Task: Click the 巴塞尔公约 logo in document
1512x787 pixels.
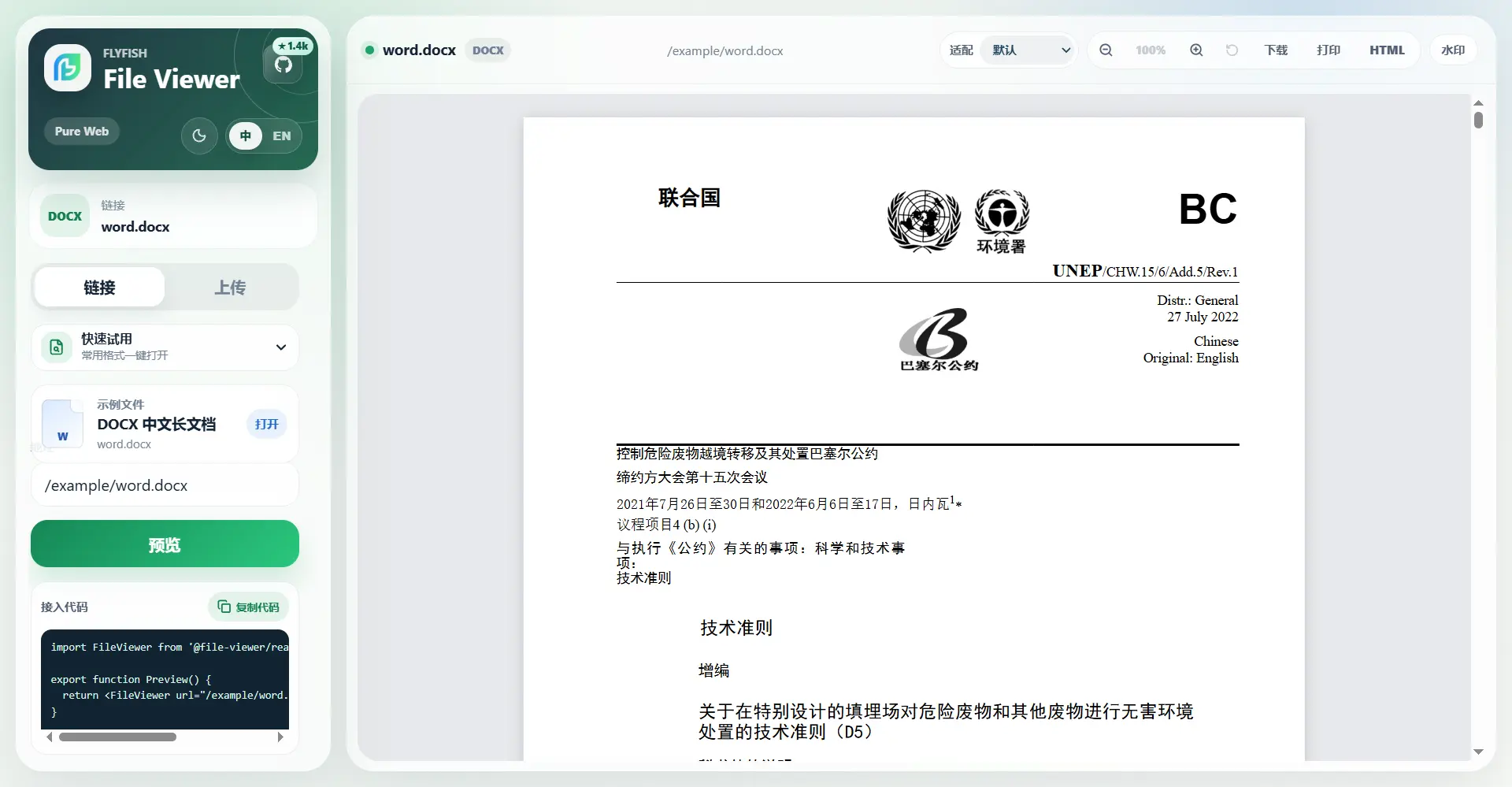Action: coord(939,340)
